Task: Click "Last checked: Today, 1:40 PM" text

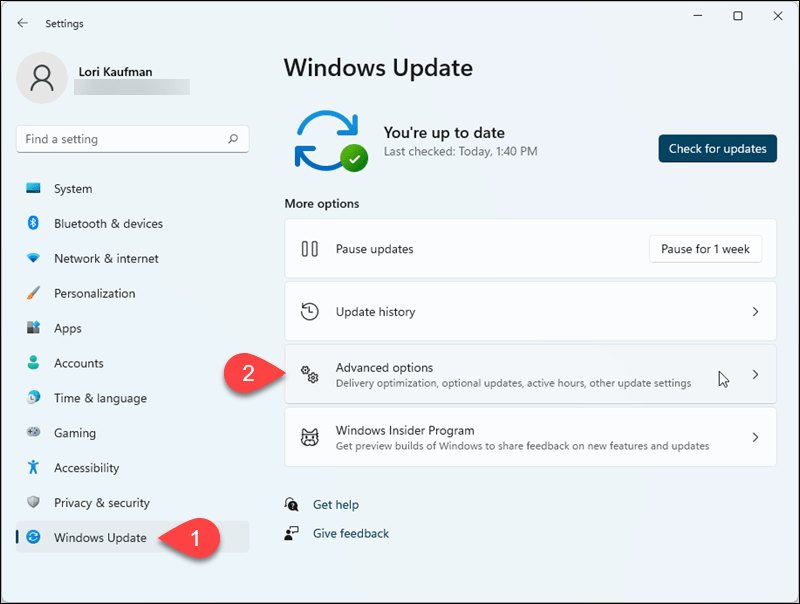Action: [461, 152]
